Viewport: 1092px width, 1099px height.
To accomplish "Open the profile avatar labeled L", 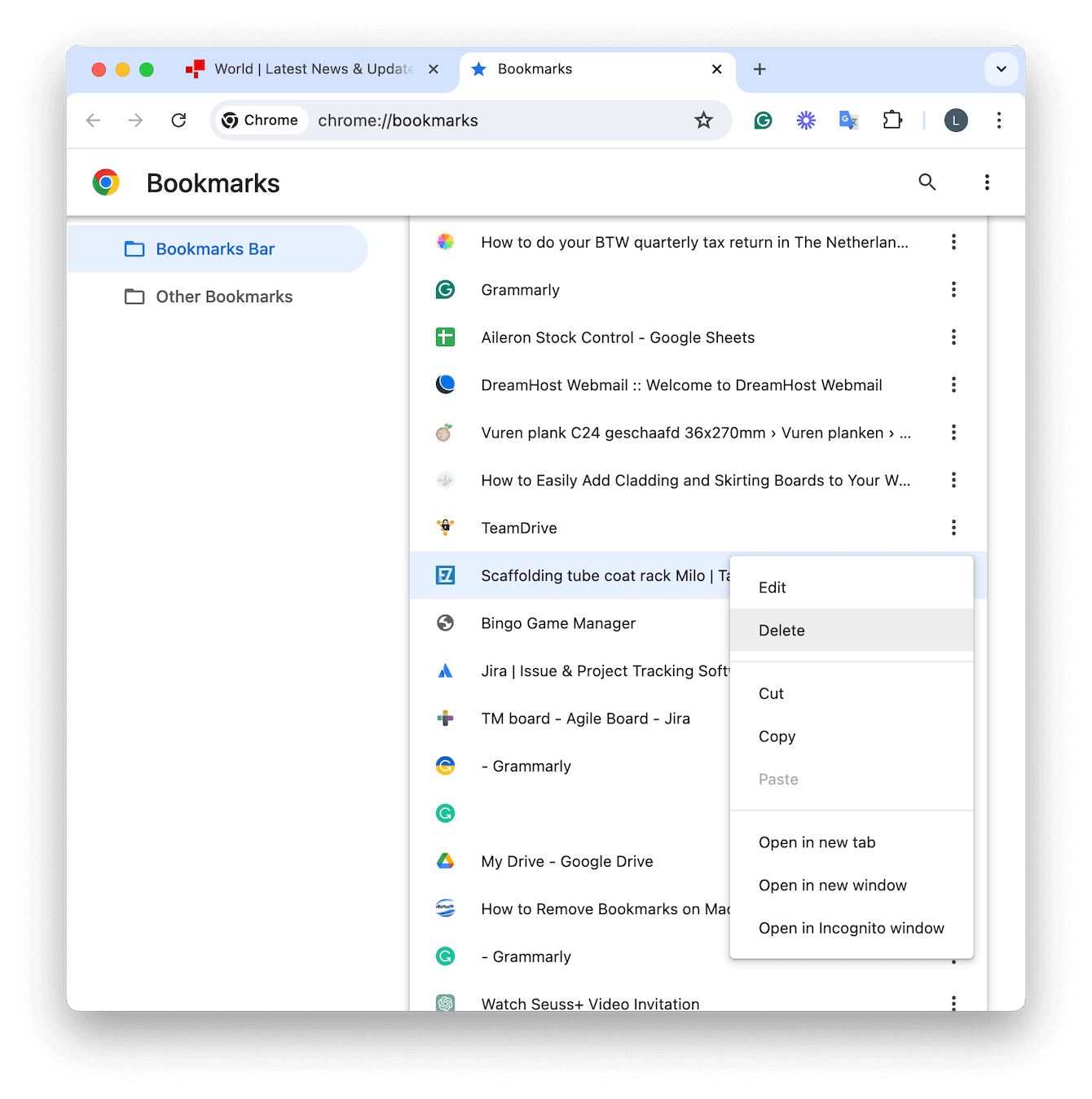I will (955, 120).
